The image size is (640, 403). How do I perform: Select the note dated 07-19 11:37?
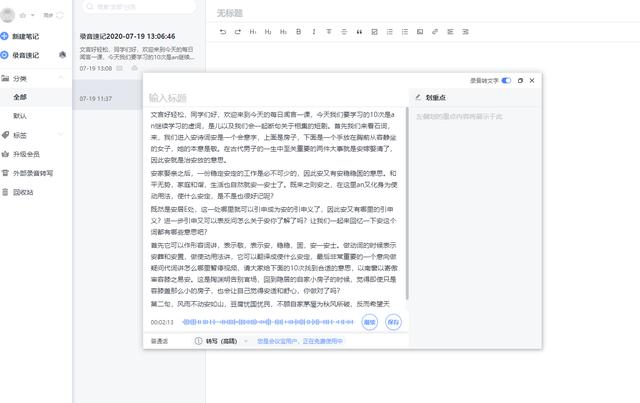click(x=108, y=95)
